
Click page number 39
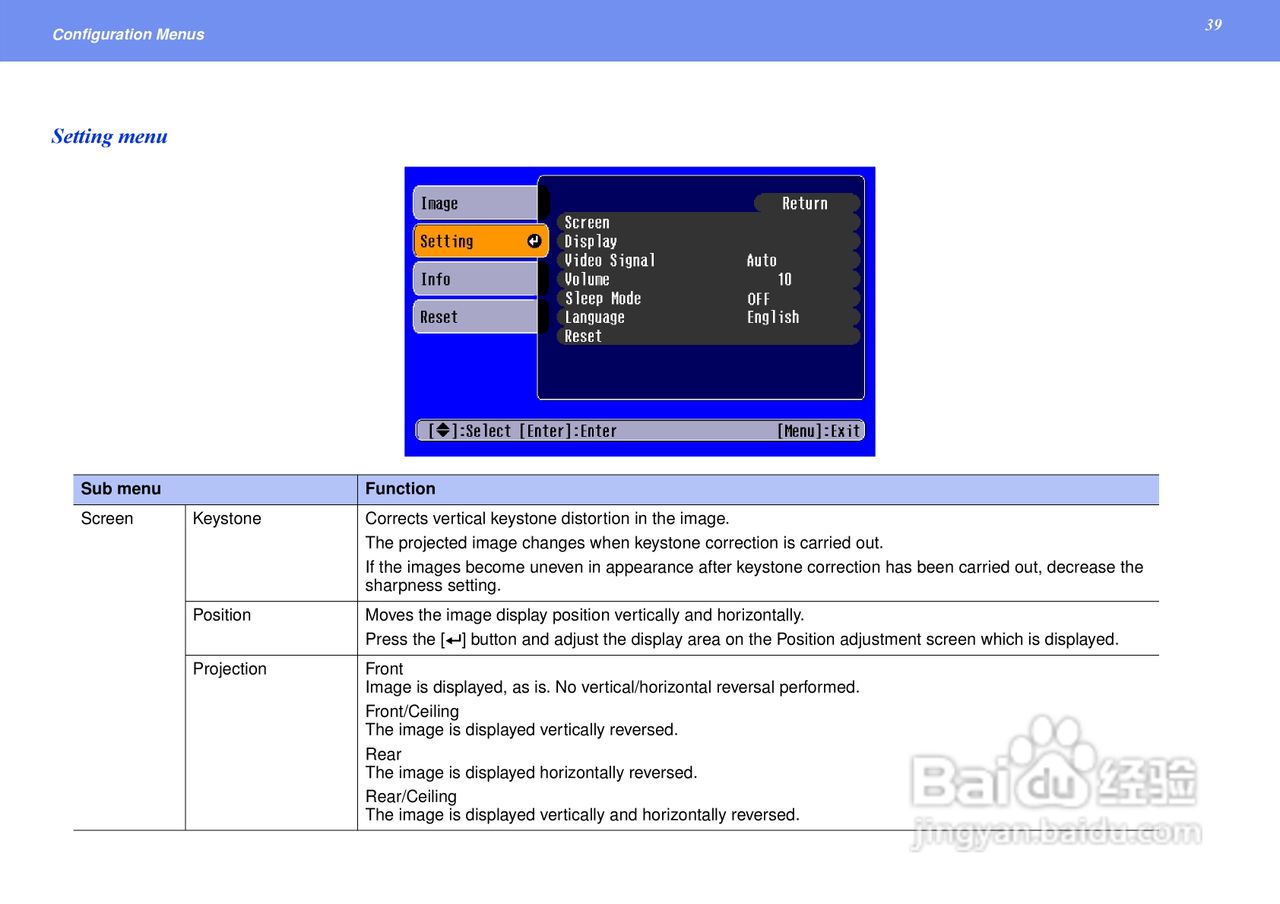click(x=1213, y=25)
